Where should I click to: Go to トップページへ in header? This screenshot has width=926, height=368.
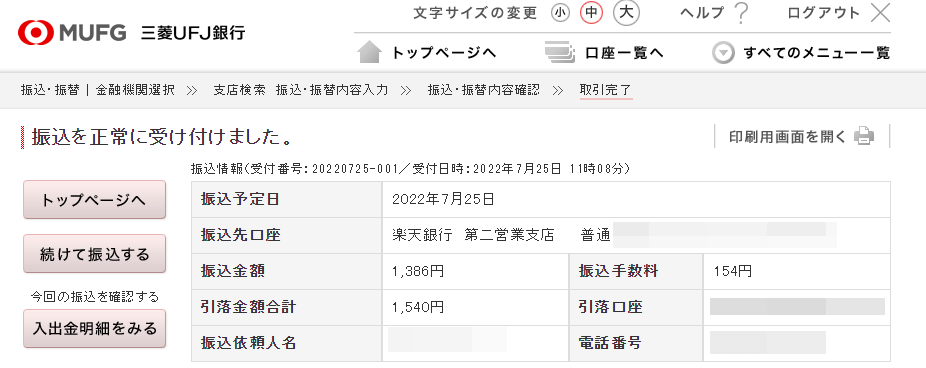click(444, 53)
